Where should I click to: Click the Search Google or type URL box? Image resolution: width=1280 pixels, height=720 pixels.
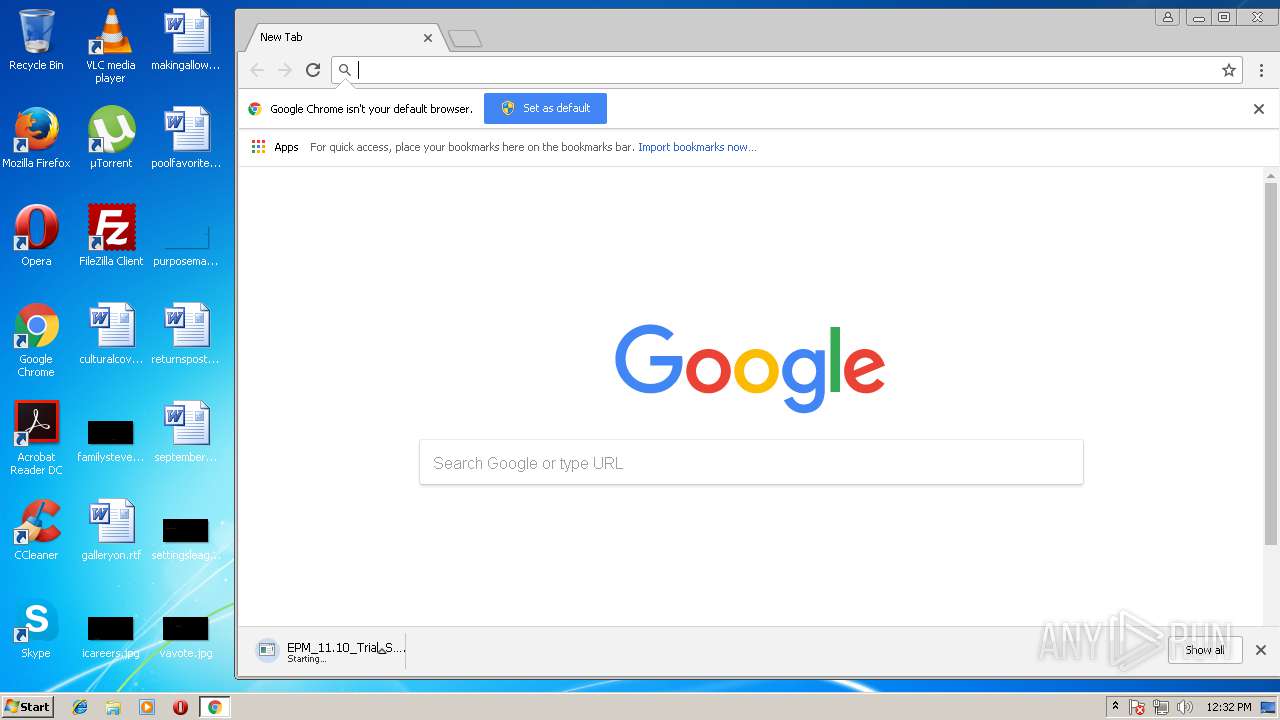tap(751, 463)
